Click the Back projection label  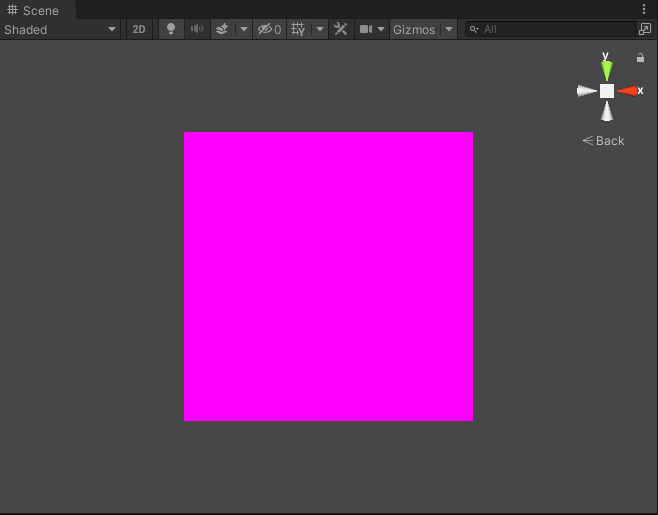(604, 141)
